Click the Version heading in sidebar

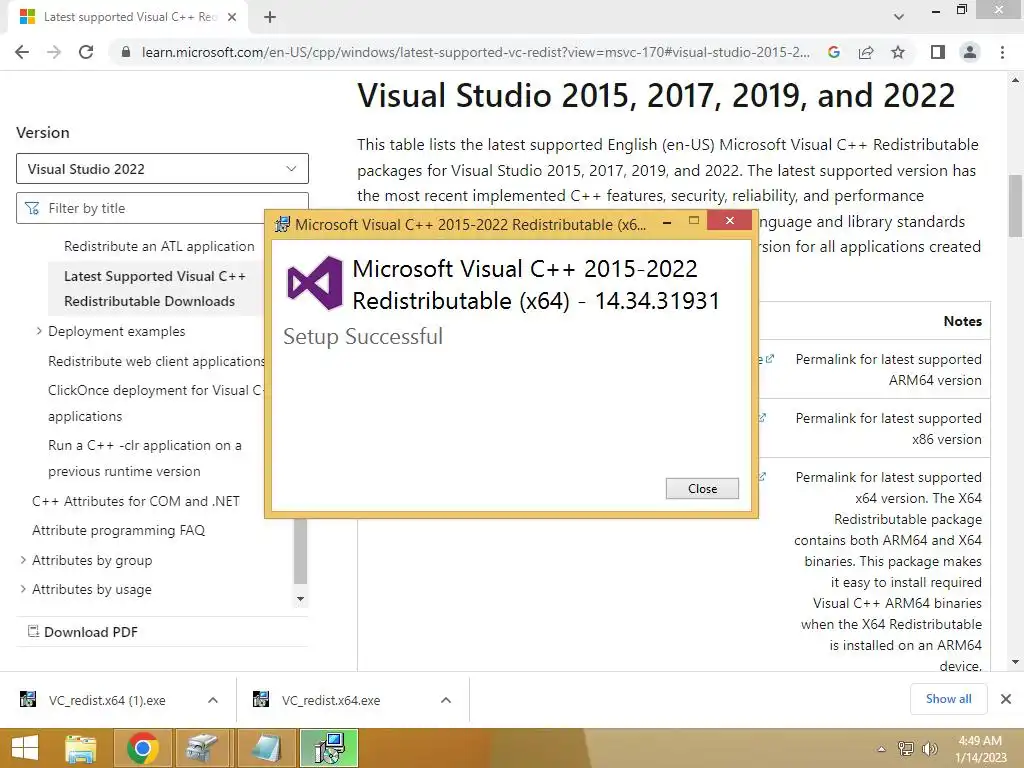(42, 133)
